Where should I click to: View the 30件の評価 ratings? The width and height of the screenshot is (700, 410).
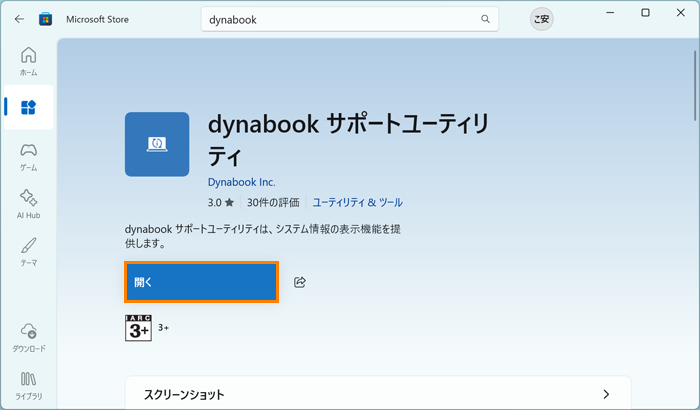coord(274,202)
